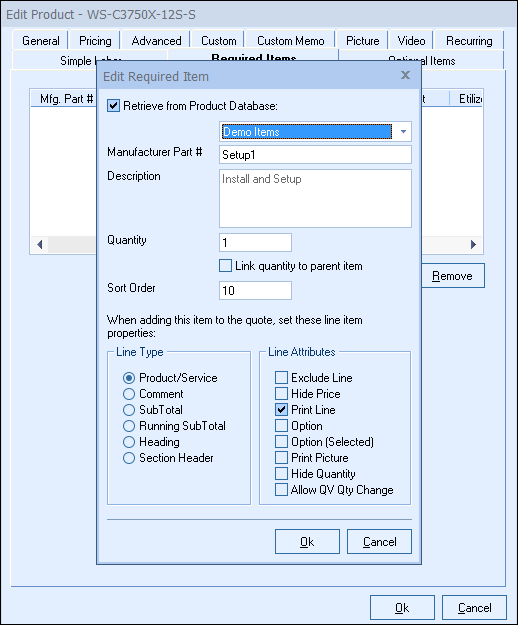This screenshot has height=625, width=518.
Task: Open the Custom Memo tab
Action: pyautogui.click(x=290, y=41)
